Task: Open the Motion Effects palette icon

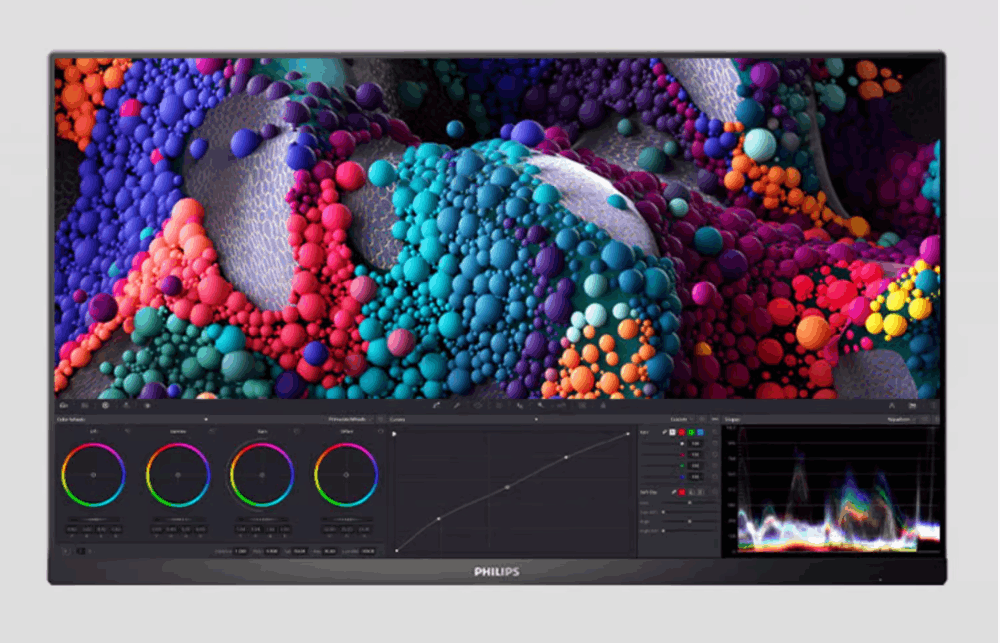Action: (x=147, y=405)
